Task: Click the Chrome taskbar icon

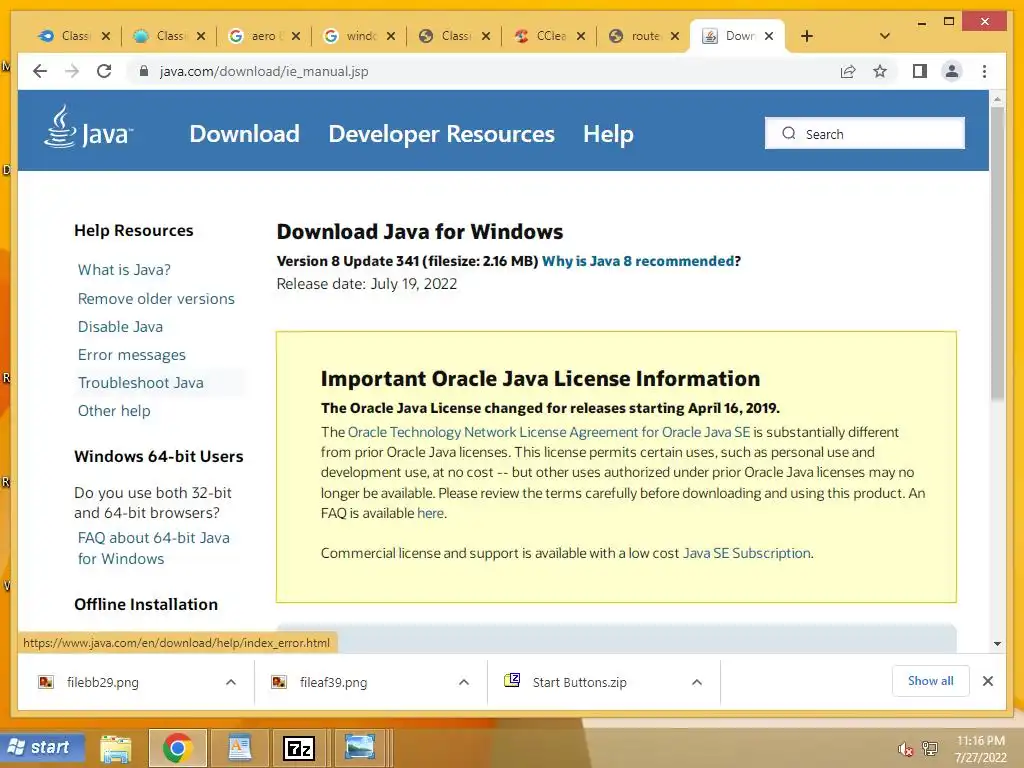Action: (x=178, y=748)
